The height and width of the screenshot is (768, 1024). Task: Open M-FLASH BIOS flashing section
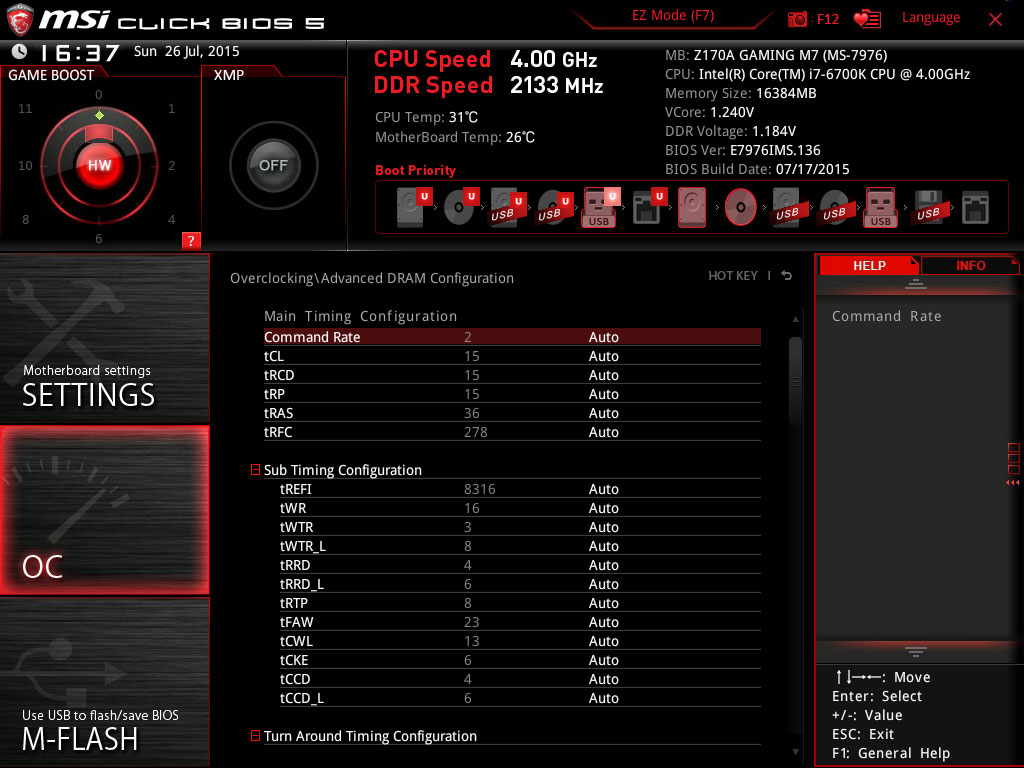(x=104, y=682)
